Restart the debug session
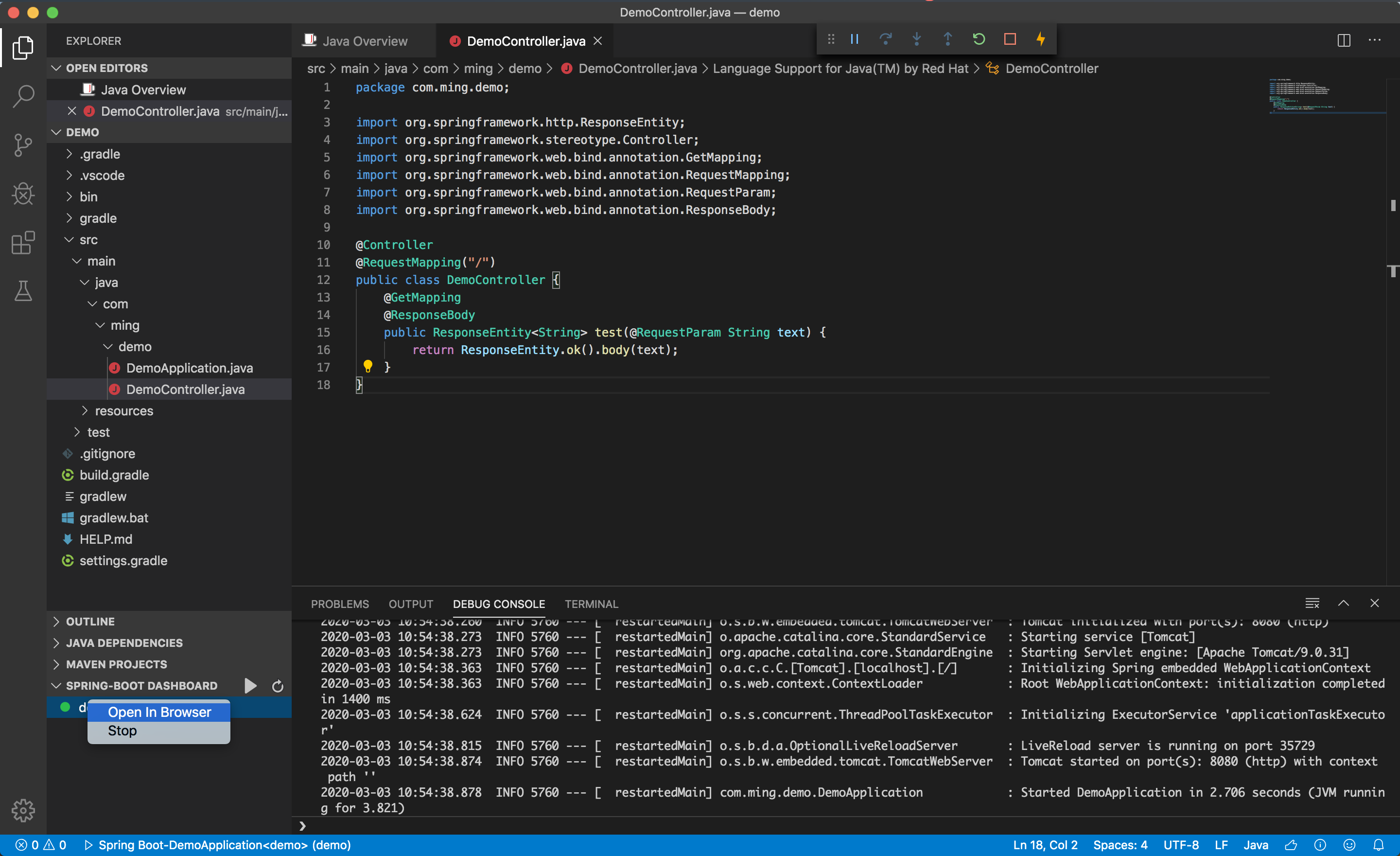This screenshot has height=856, width=1400. [979, 39]
